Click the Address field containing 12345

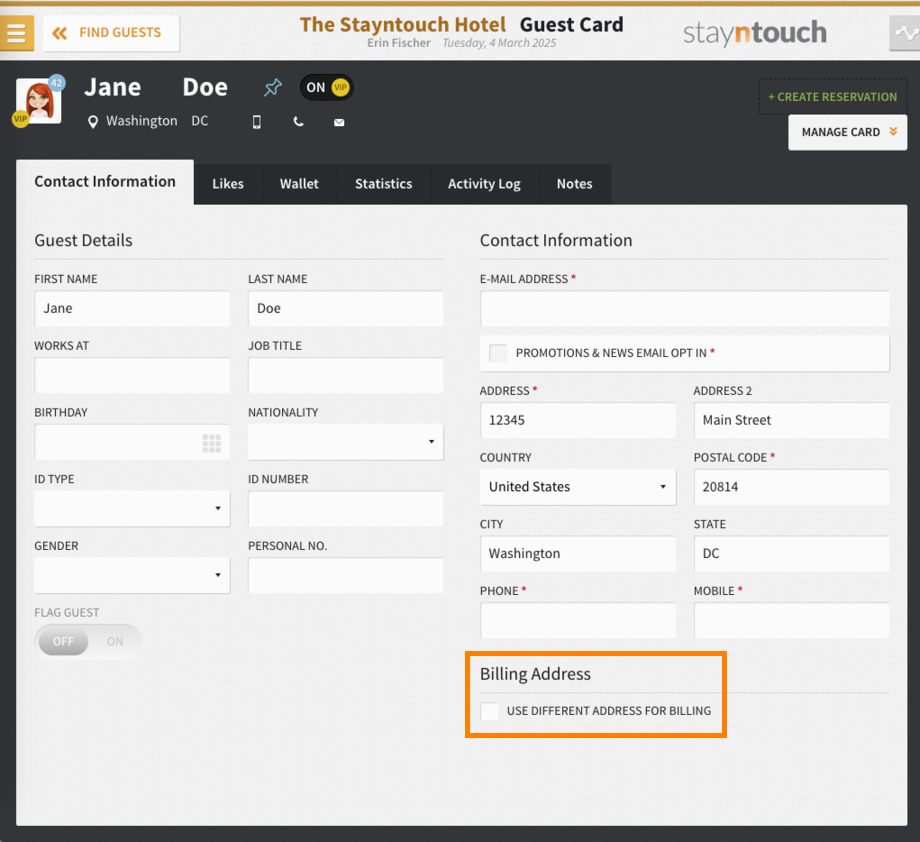pyautogui.click(x=578, y=420)
